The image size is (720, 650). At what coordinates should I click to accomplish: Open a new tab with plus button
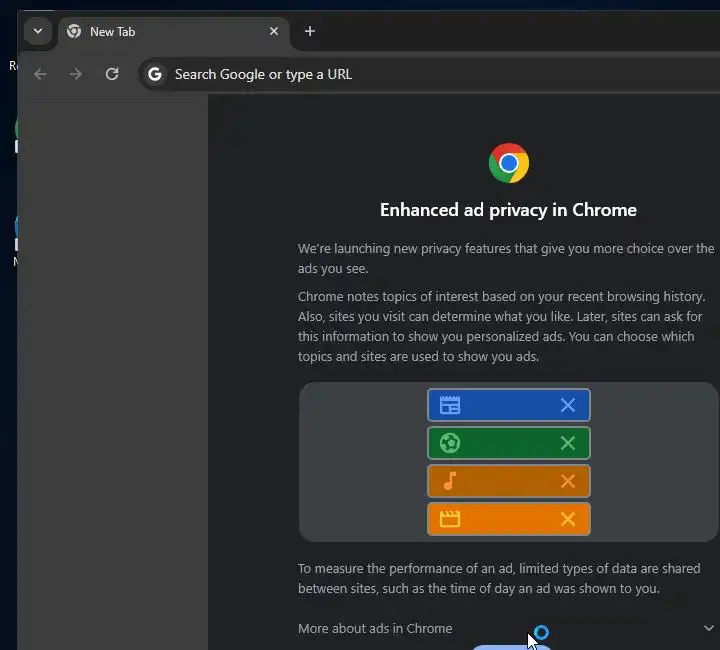click(x=310, y=31)
